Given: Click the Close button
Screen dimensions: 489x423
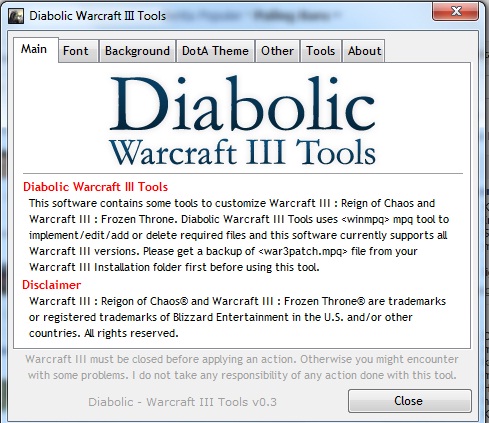Looking at the screenshot, I should [x=410, y=401].
